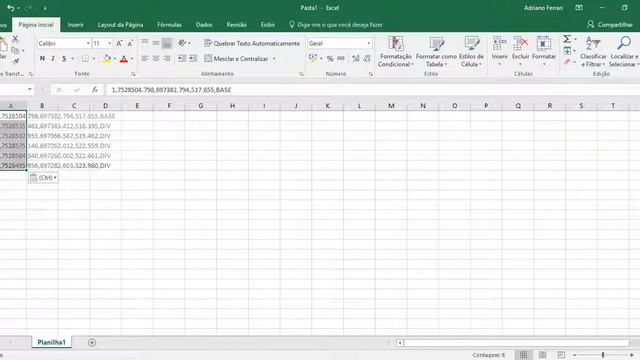Click the Undo arrow in quick access toolbar
Screen dimensions: 640x360
pos(11,8)
